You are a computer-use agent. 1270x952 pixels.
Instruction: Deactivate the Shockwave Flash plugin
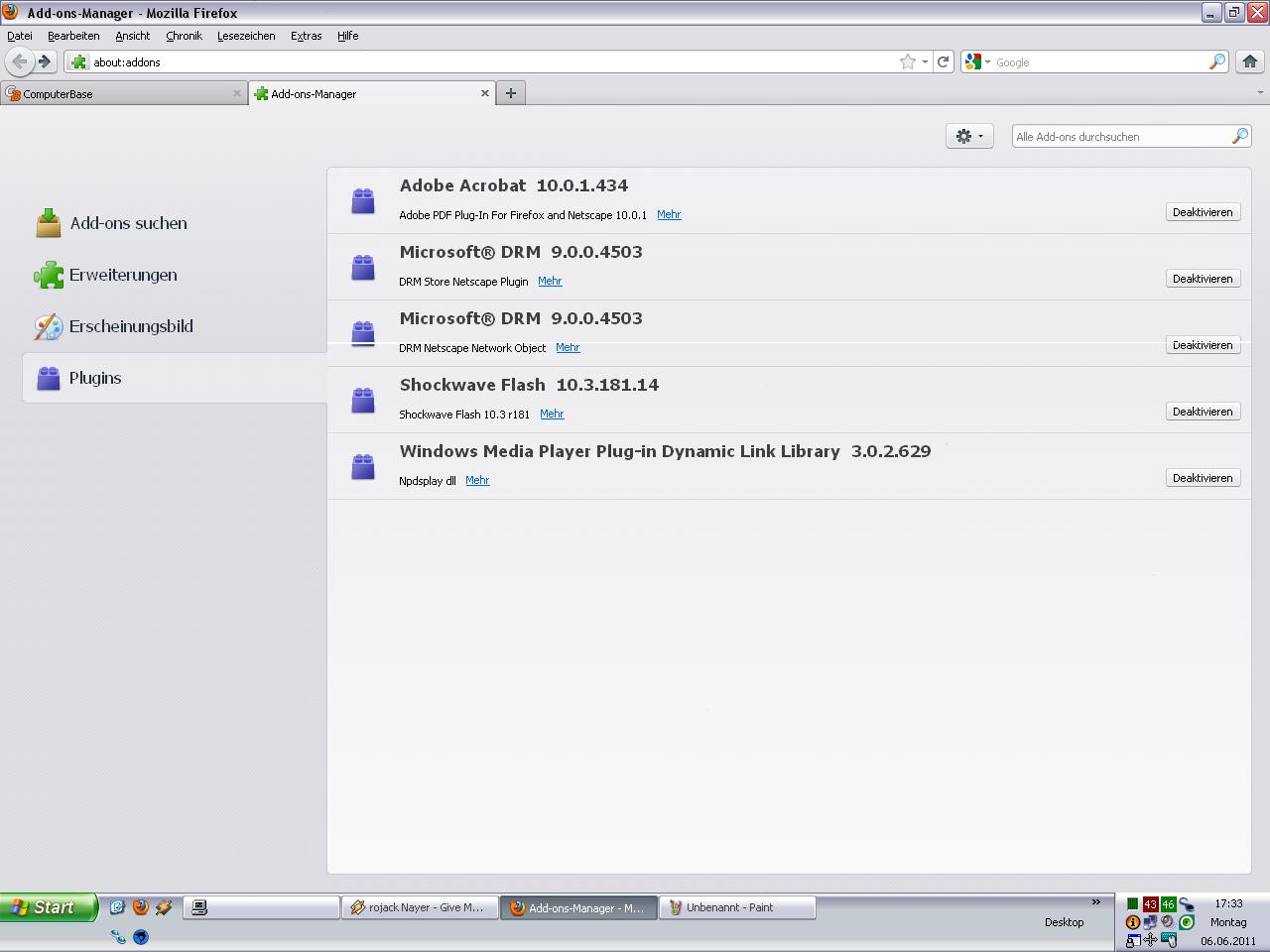1203,412
